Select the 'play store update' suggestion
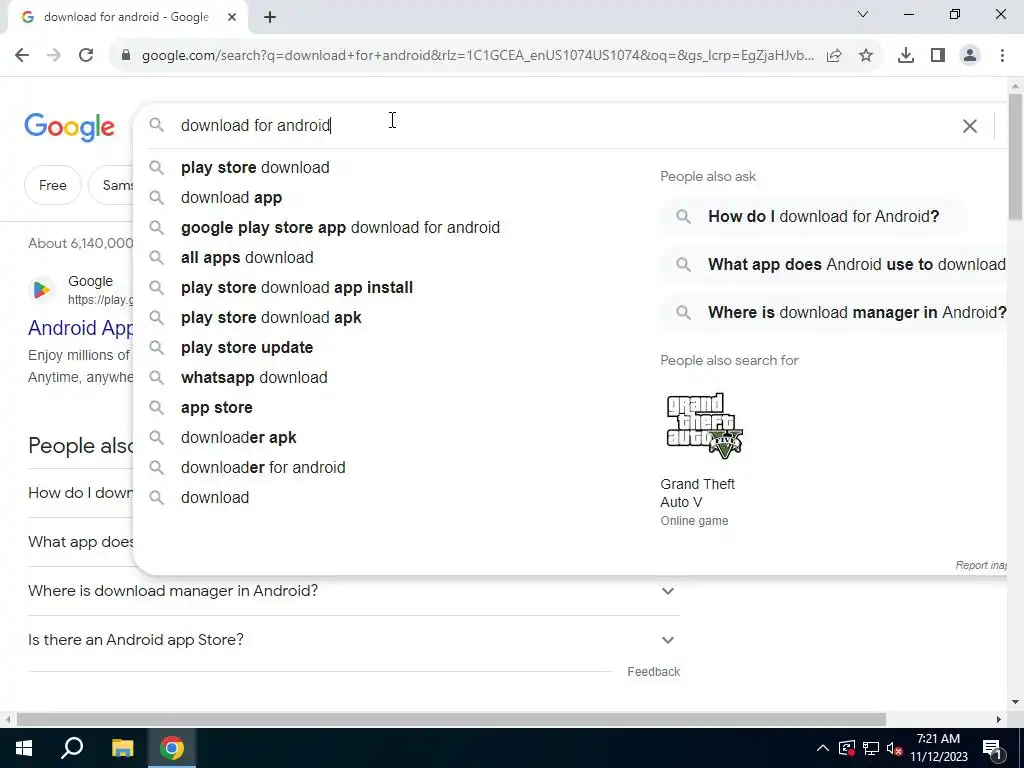Viewport: 1024px width, 768px height. [247, 348]
